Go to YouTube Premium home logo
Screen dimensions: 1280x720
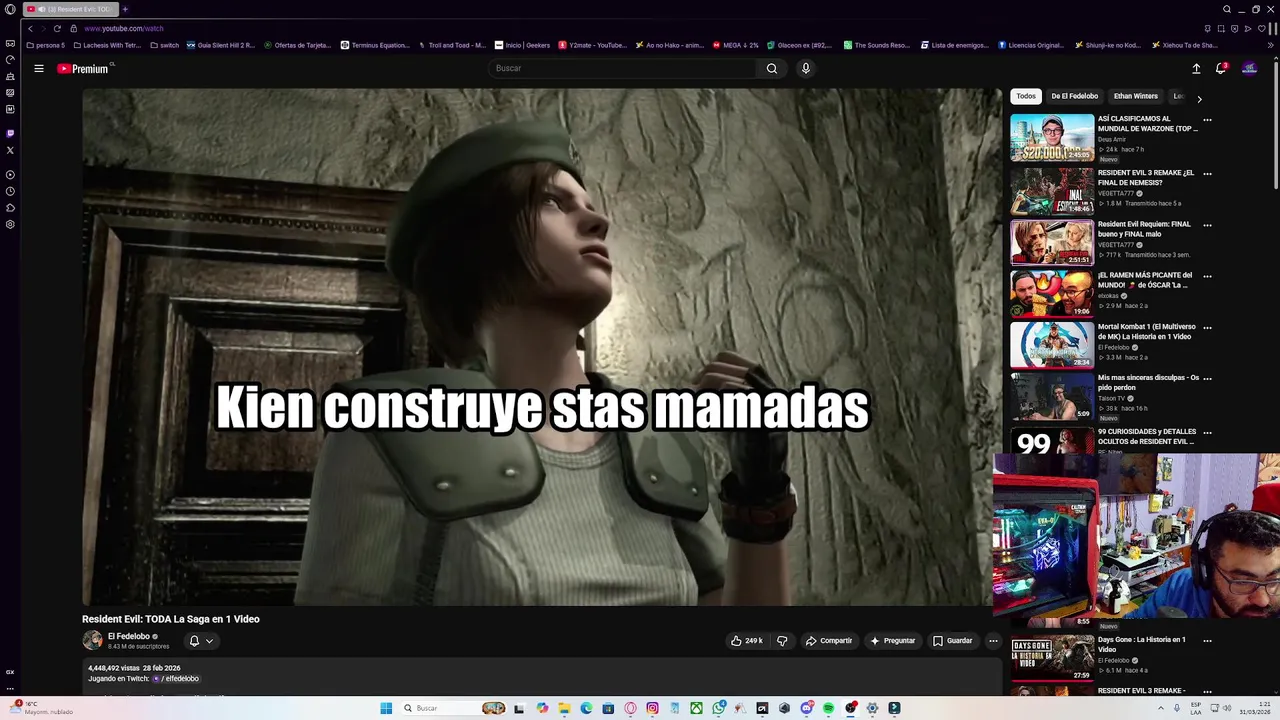tap(85, 68)
